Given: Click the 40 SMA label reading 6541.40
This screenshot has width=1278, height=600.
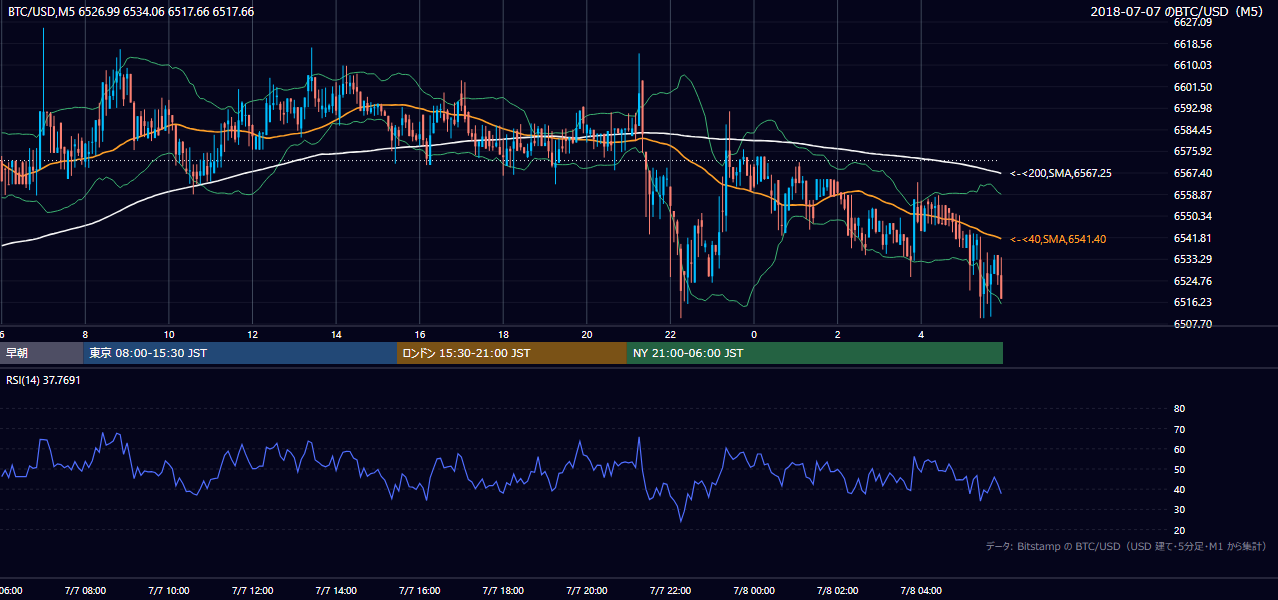Looking at the screenshot, I should point(1058,239).
